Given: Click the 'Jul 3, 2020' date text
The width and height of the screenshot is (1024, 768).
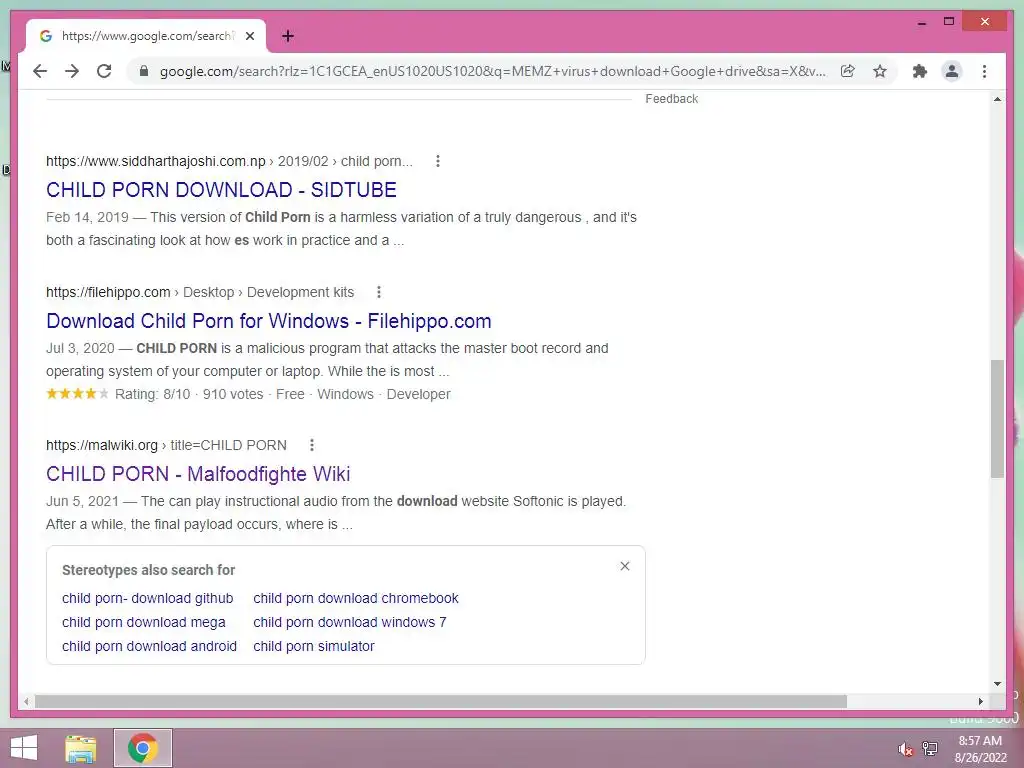Looking at the screenshot, I should (80, 348).
